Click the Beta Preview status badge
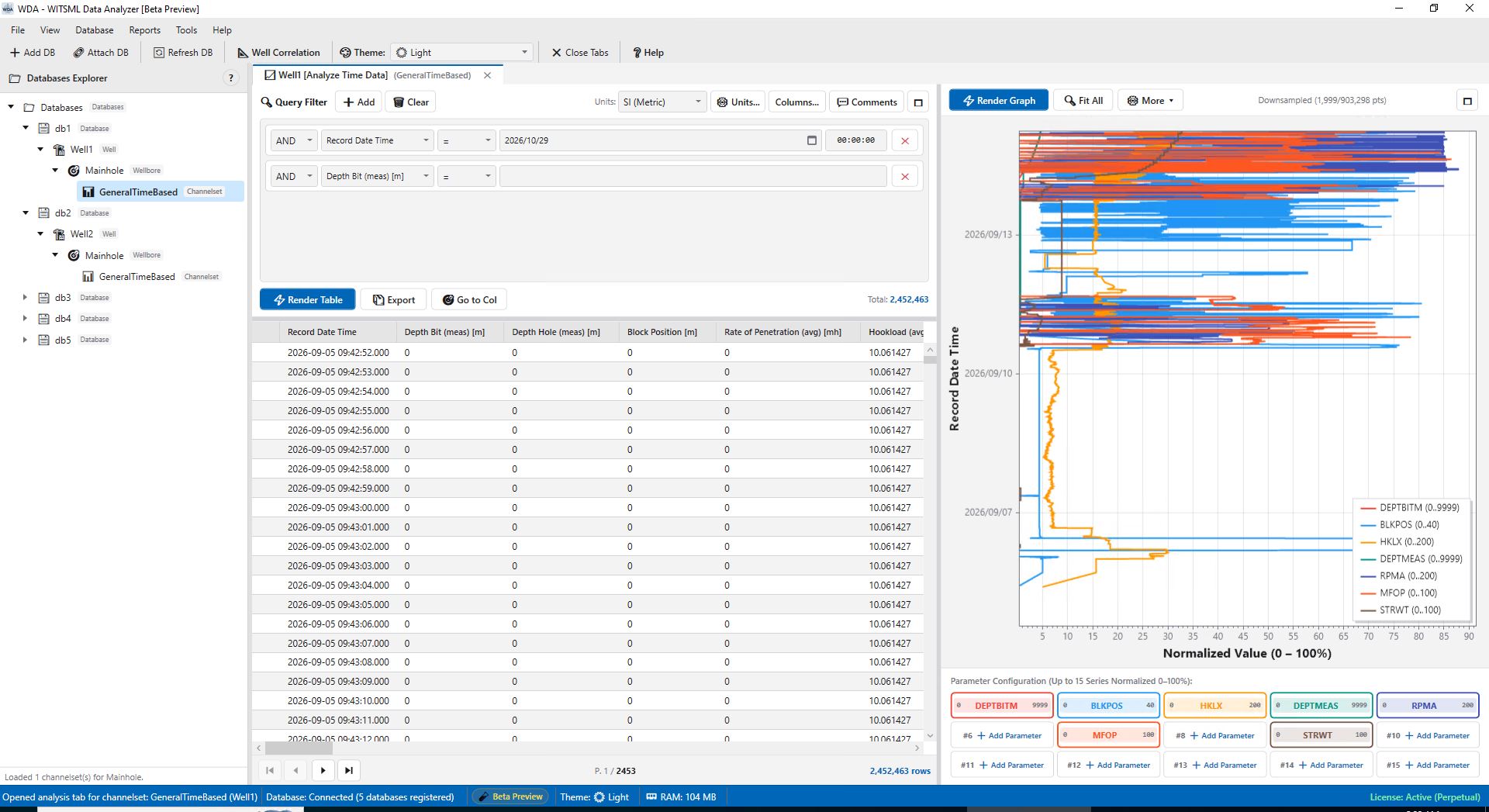 tap(510, 796)
